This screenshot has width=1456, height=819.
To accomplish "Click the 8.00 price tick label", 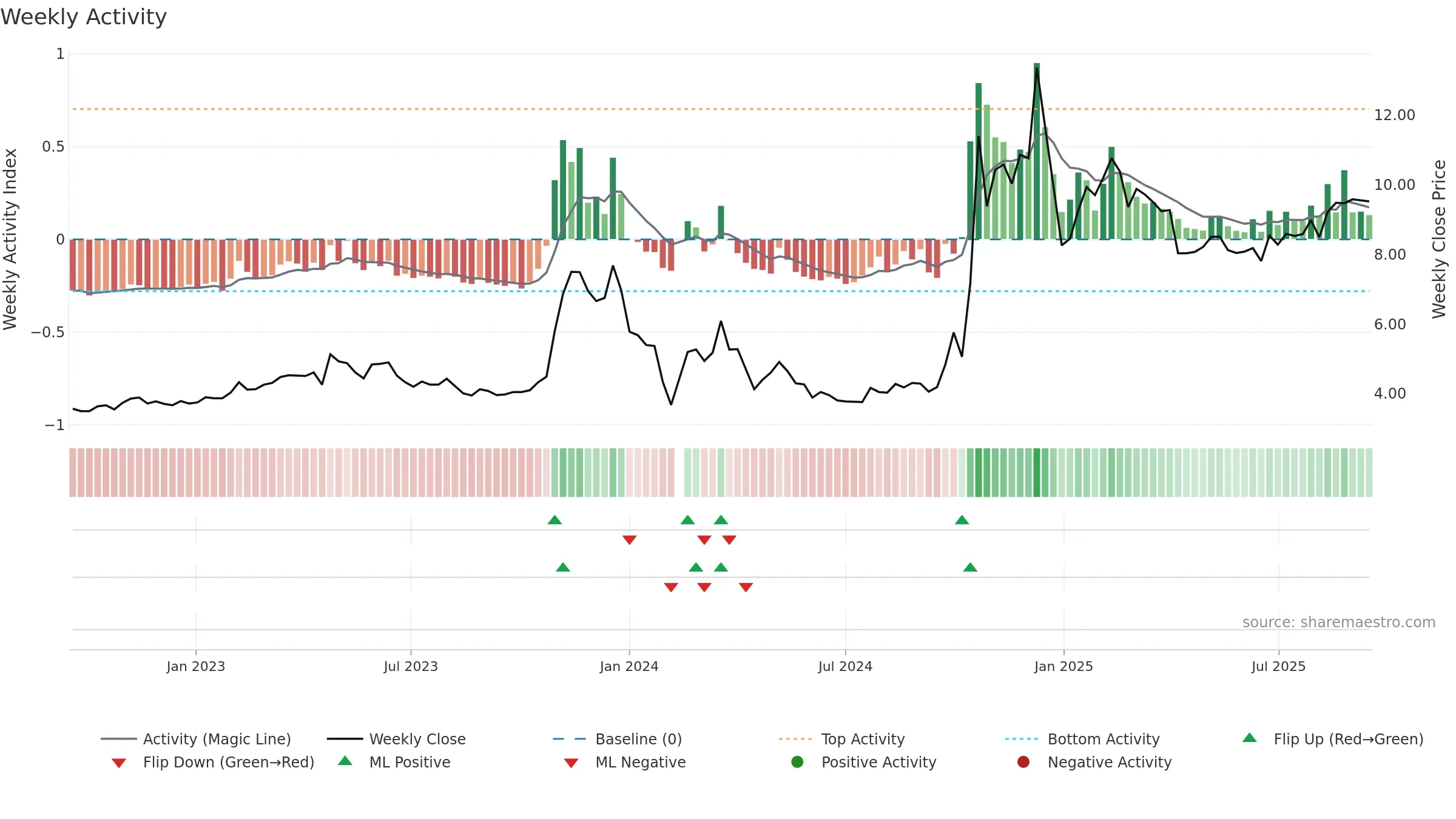I will (1390, 254).
